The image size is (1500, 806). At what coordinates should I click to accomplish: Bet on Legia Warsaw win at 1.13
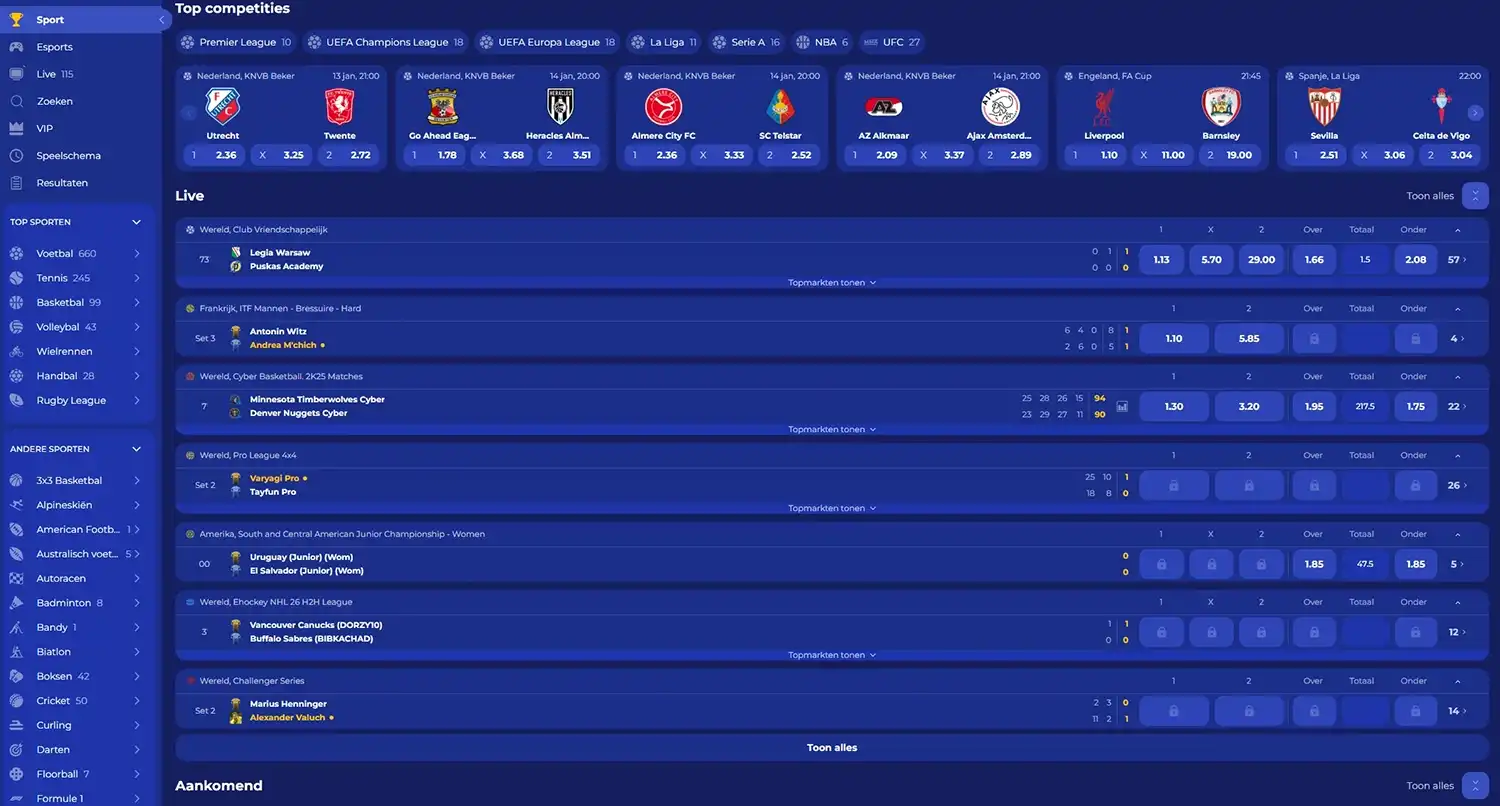[x=1161, y=260]
